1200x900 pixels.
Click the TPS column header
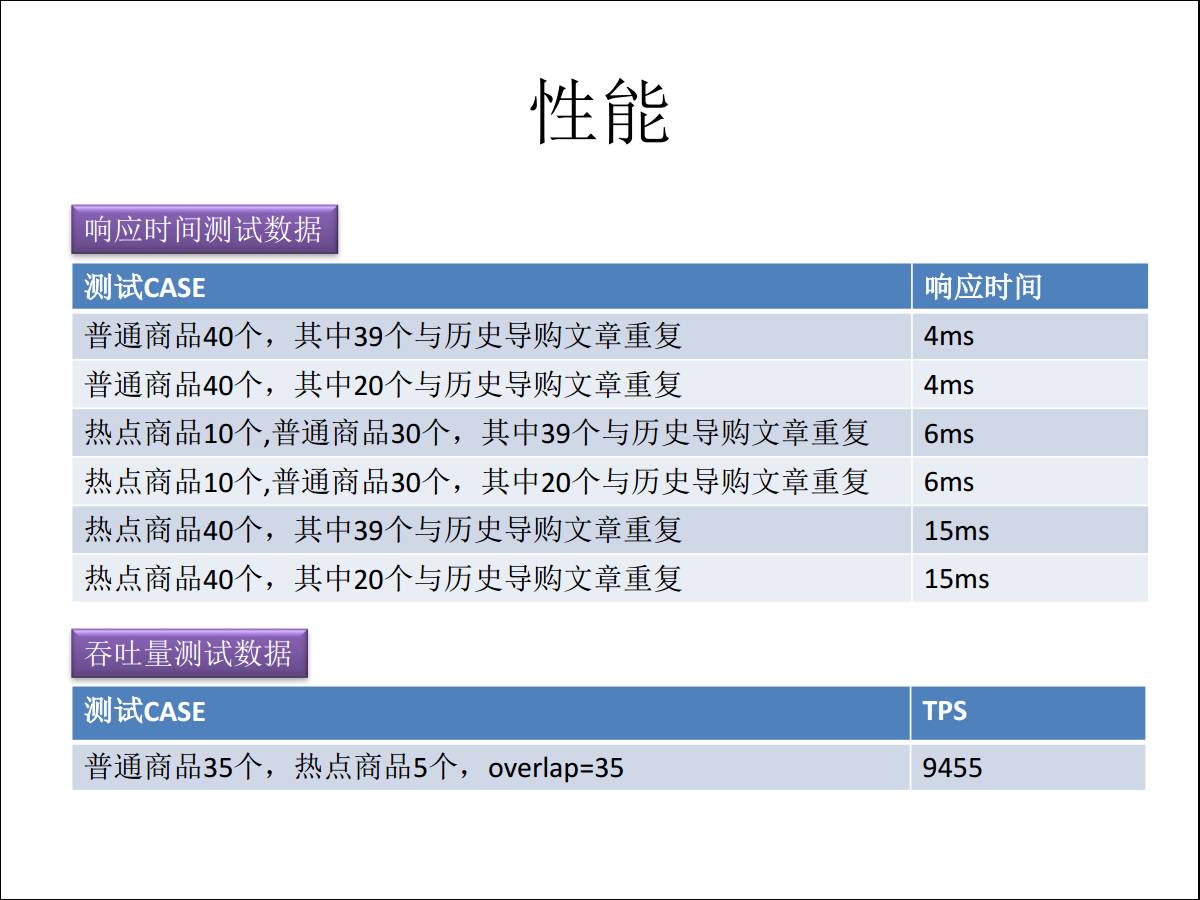944,711
